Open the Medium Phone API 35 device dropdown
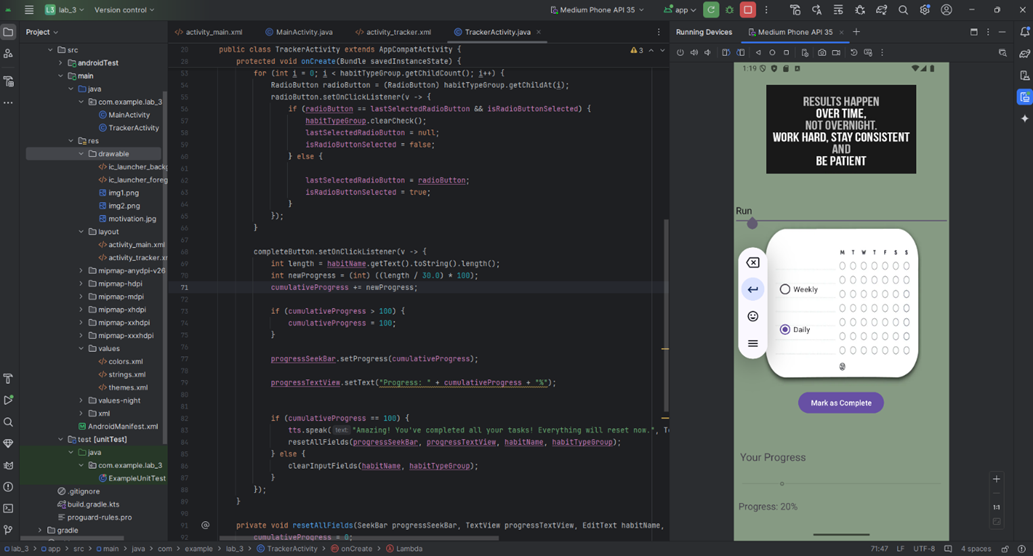Viewport: 1033px width, 556px height. pos(597,10)
